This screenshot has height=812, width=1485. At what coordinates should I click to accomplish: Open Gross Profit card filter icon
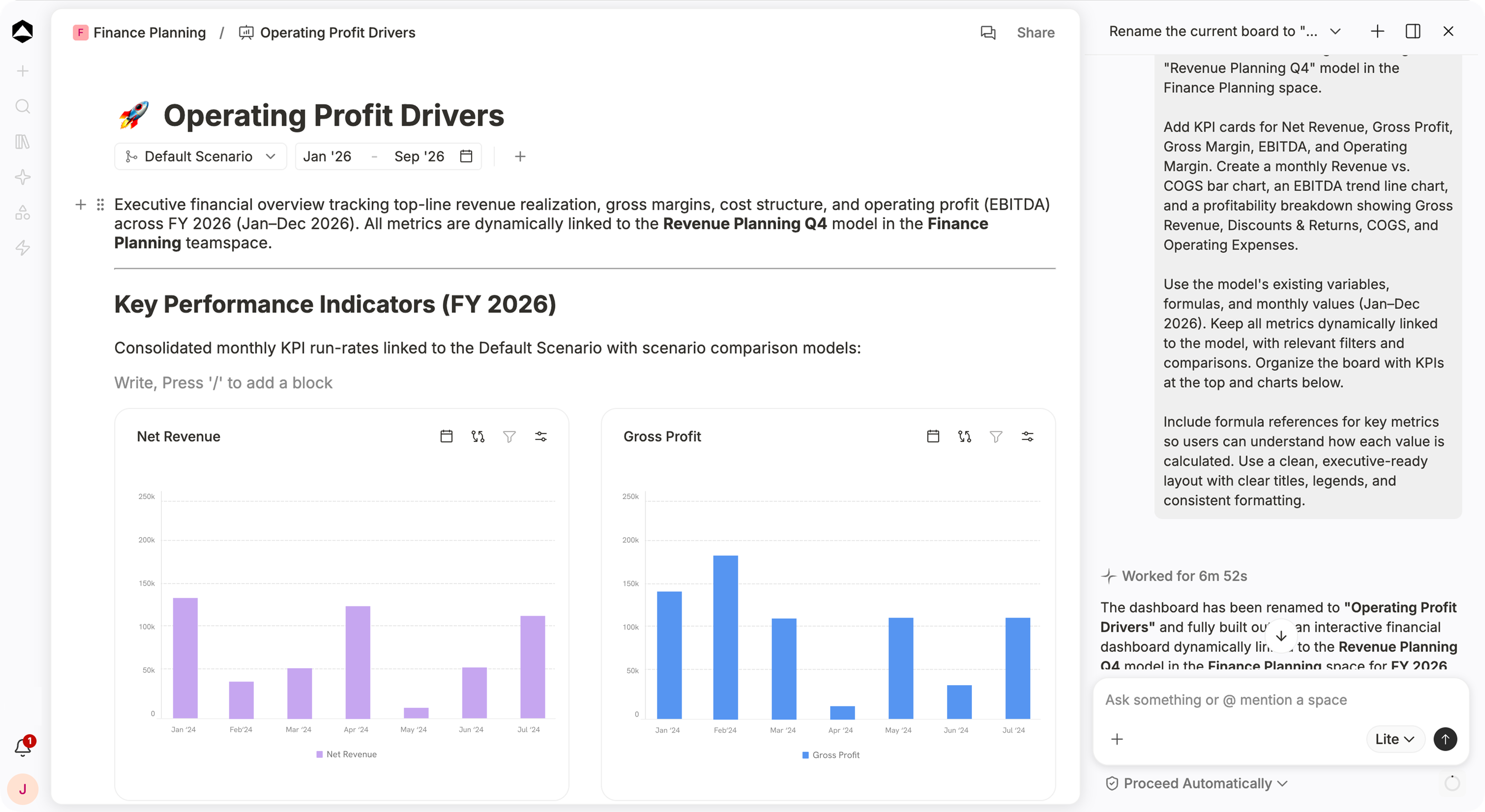[x=996, y=436]
